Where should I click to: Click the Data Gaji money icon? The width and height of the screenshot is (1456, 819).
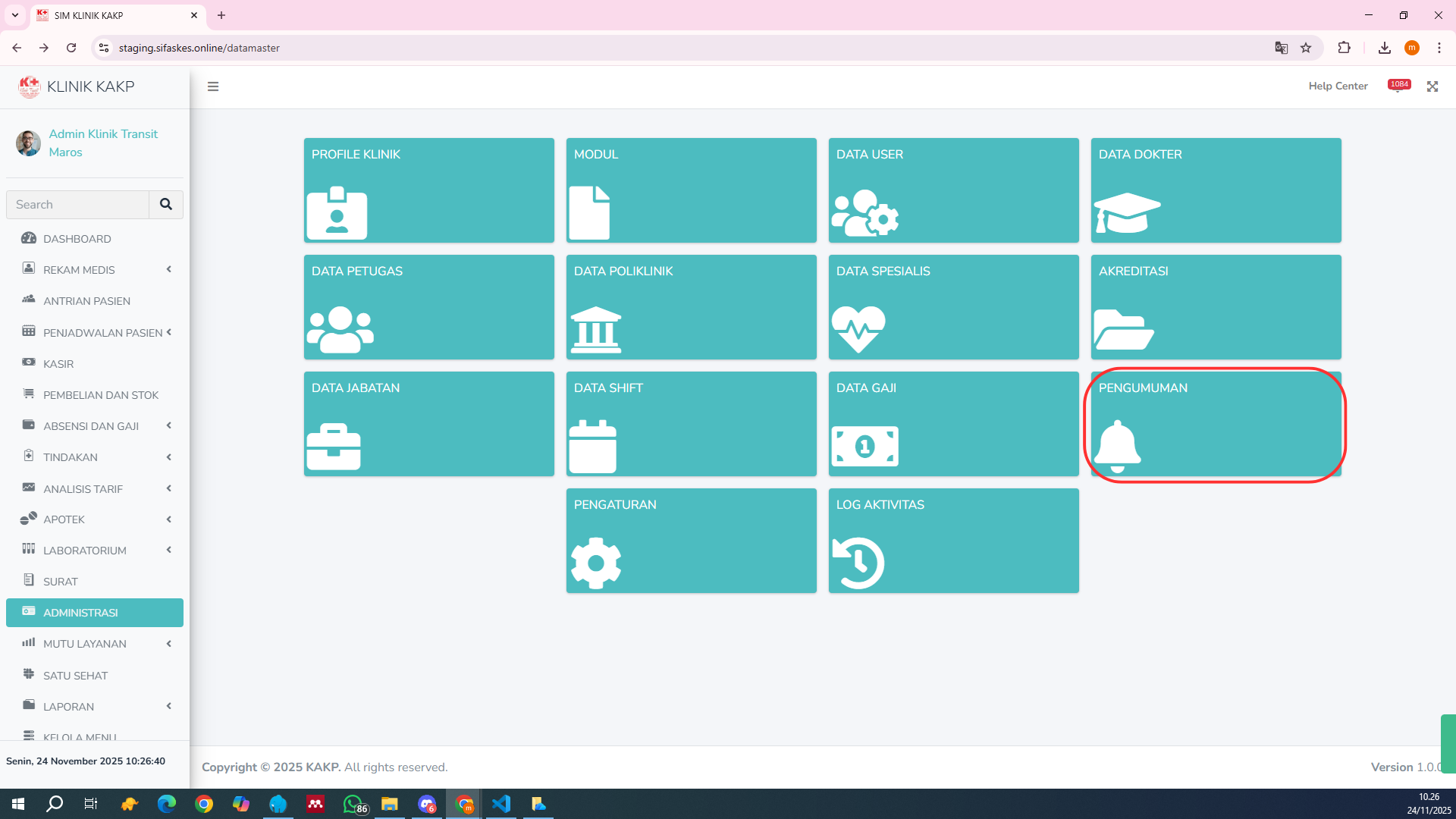pos(864,446)
